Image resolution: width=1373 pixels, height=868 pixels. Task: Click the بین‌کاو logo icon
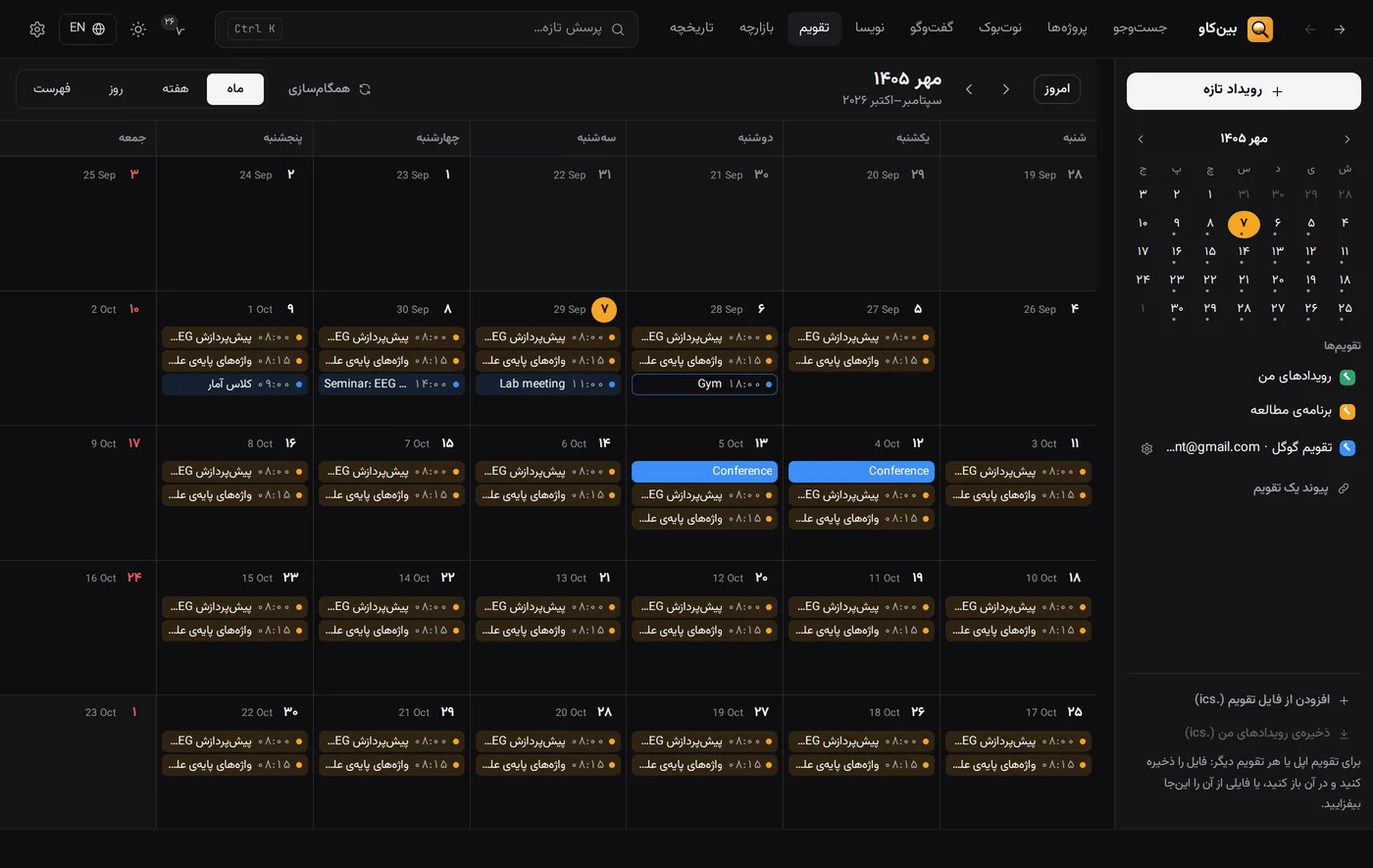point(1260,29)
